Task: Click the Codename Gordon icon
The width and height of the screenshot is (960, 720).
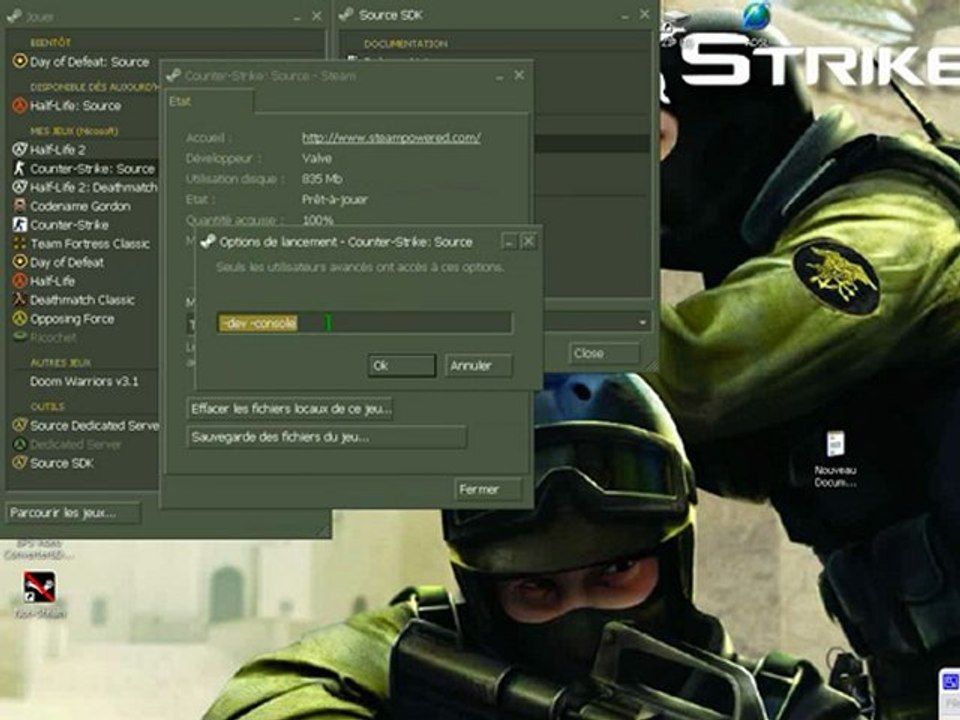Action: click(20, 206)
